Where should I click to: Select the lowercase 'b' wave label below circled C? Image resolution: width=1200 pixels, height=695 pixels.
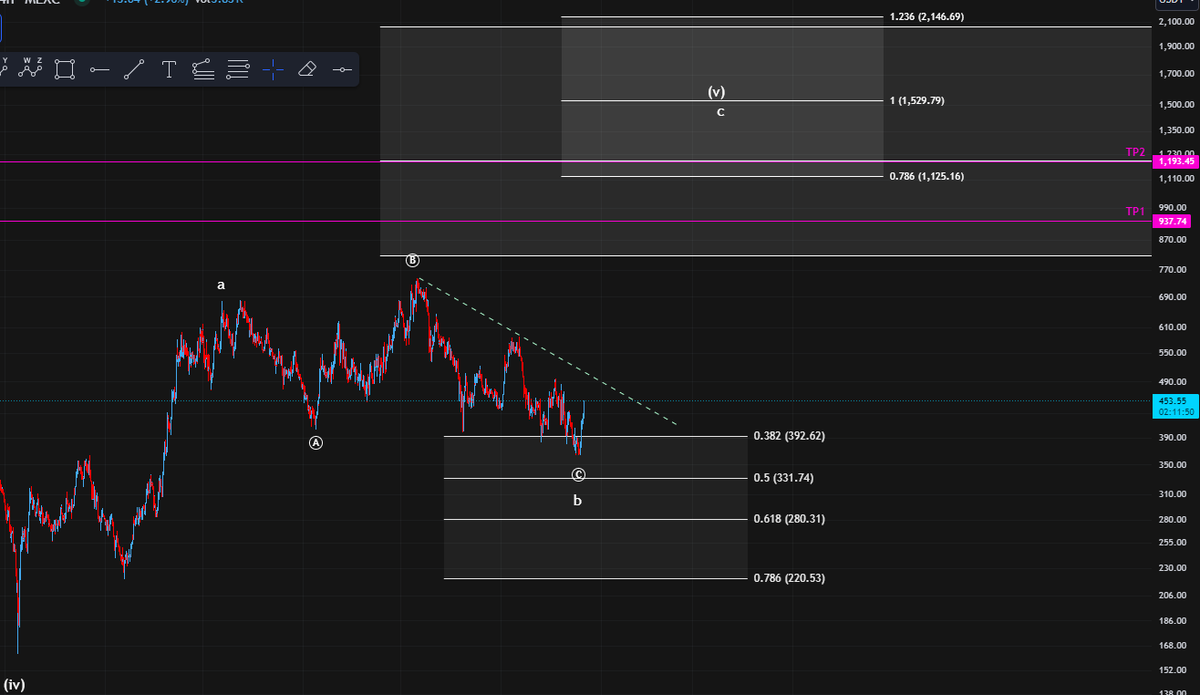577,500
